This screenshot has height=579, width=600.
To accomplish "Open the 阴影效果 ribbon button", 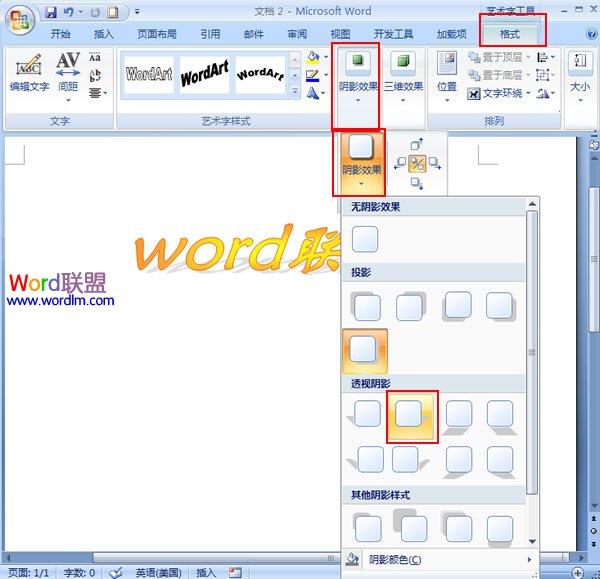I will [x=358, y=78].
